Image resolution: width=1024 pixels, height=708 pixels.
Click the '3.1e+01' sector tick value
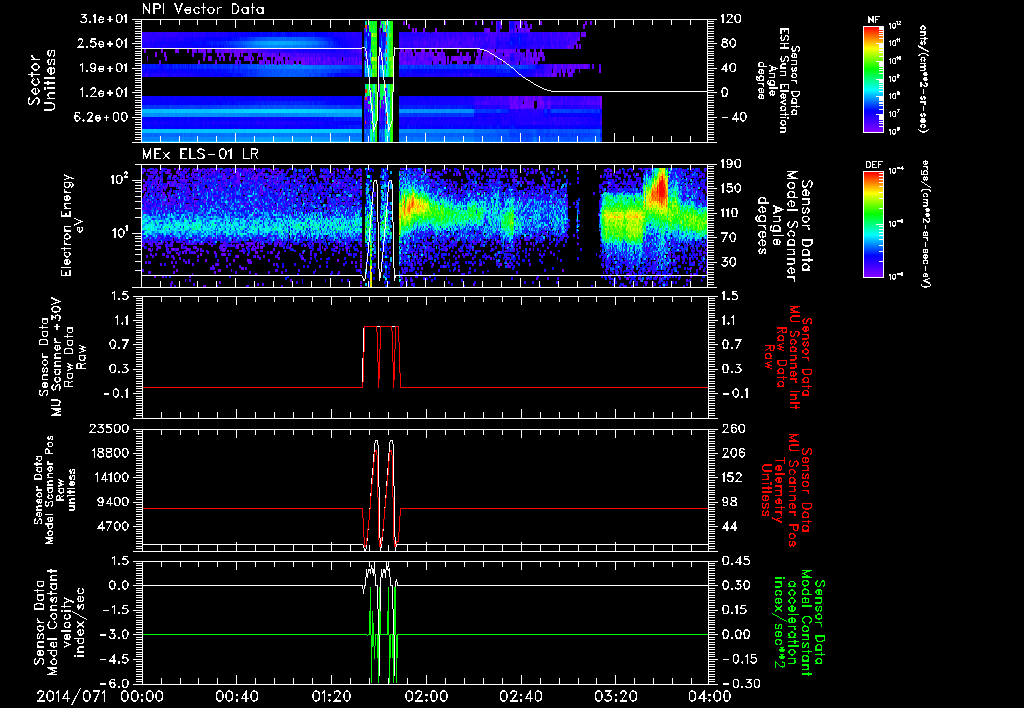(104, 19)
